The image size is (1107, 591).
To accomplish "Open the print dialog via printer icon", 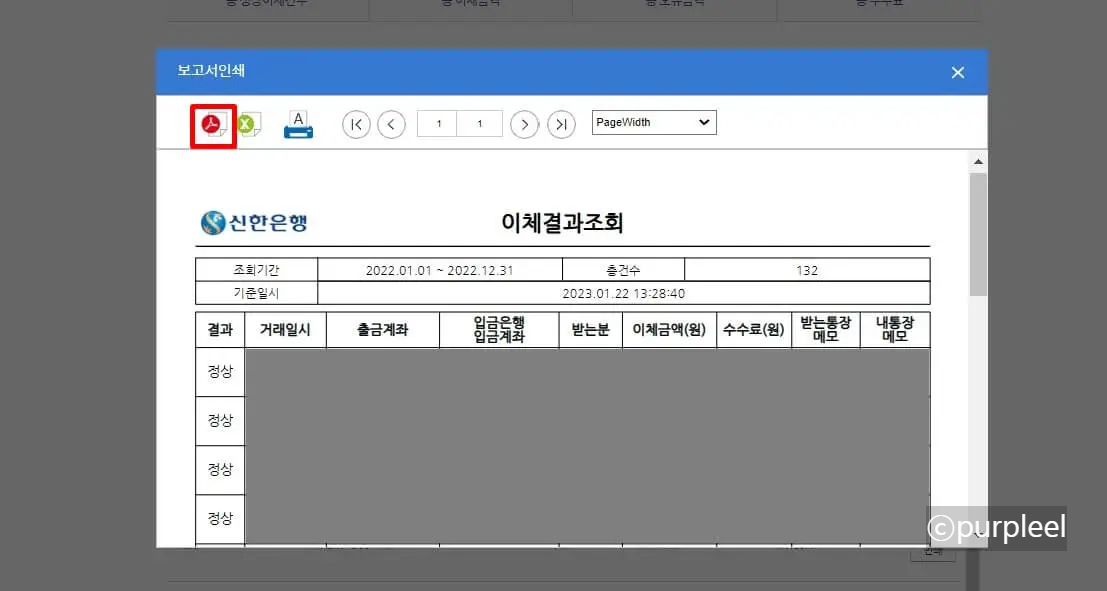I will [x=297, y=122].
